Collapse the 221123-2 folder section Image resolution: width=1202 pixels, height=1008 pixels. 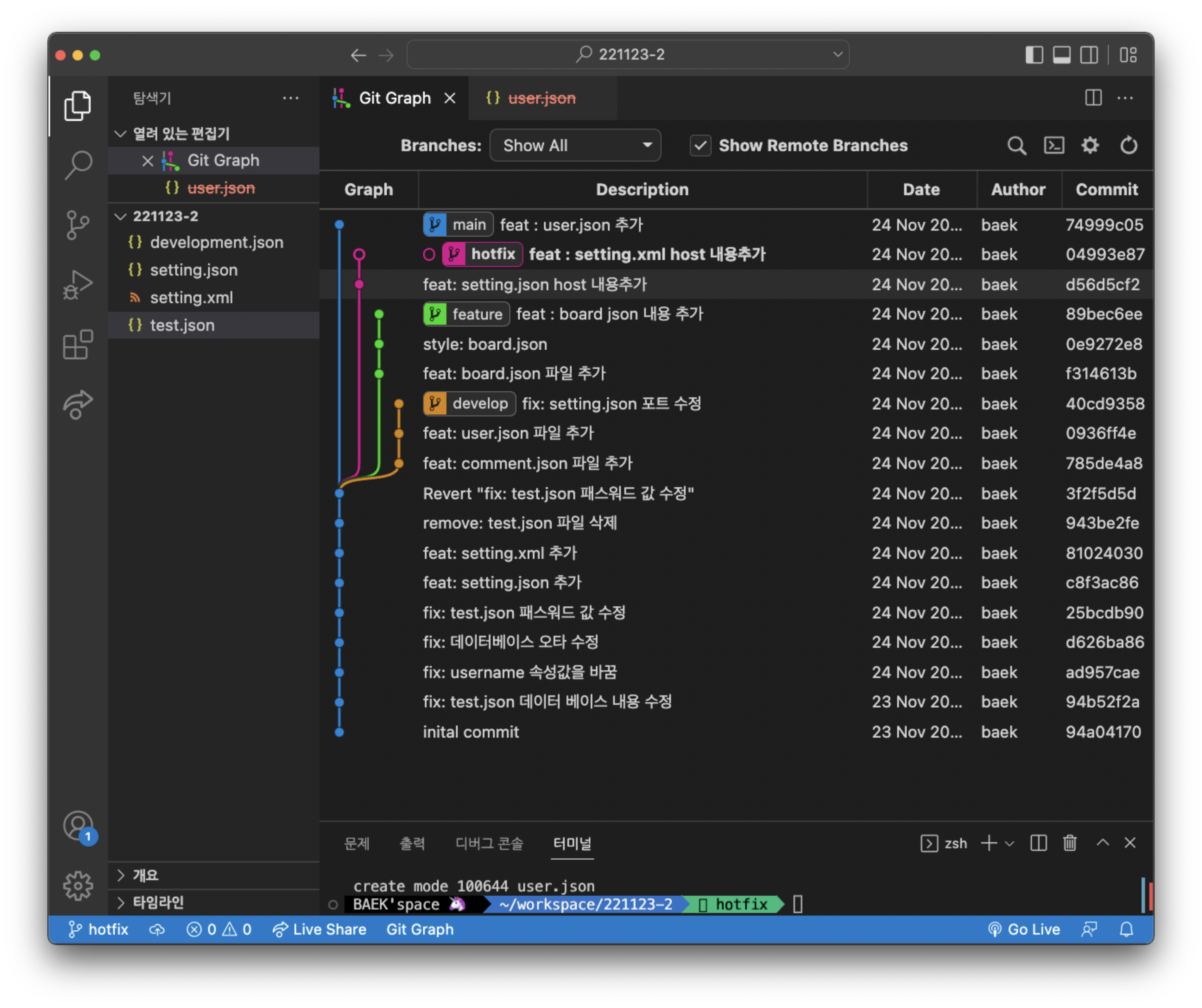click(x=165, y=216)
